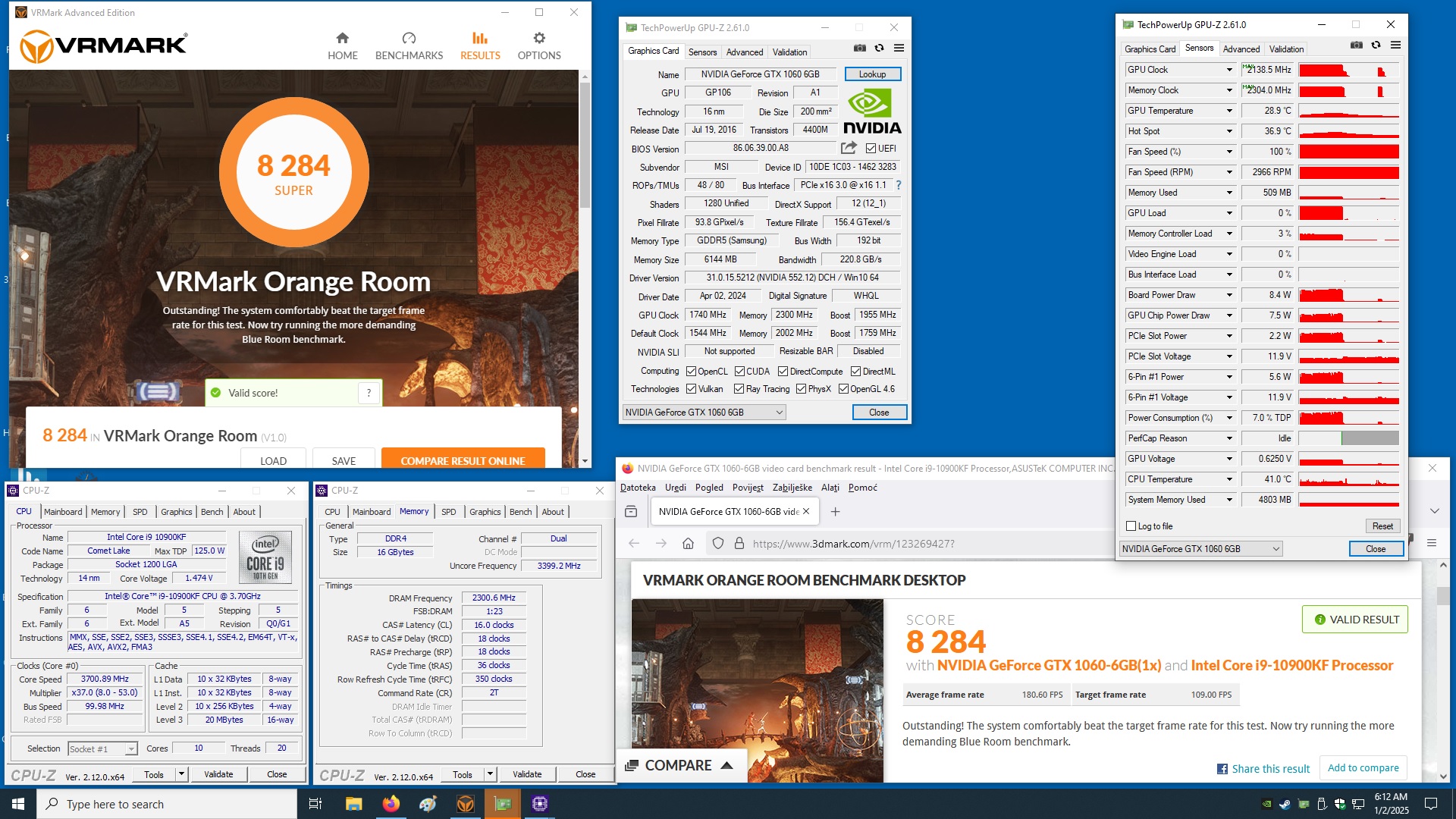Click the Lookup button in GPU-Z
Viewport: 1456px width, 819px height.
pyautogui.click(x=872, y=74)
